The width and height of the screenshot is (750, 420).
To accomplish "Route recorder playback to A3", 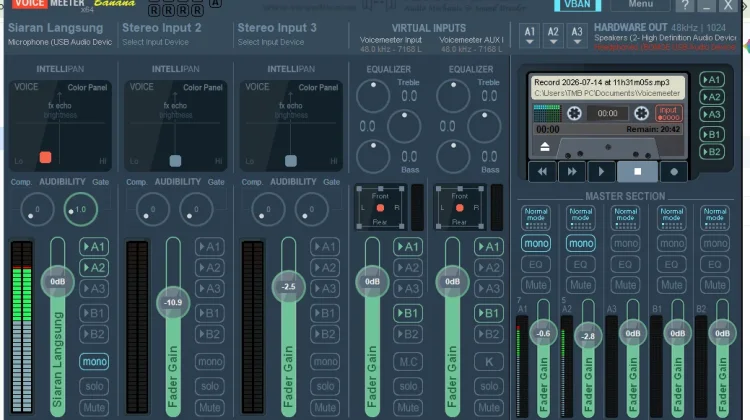I will (x=712, y=114).
